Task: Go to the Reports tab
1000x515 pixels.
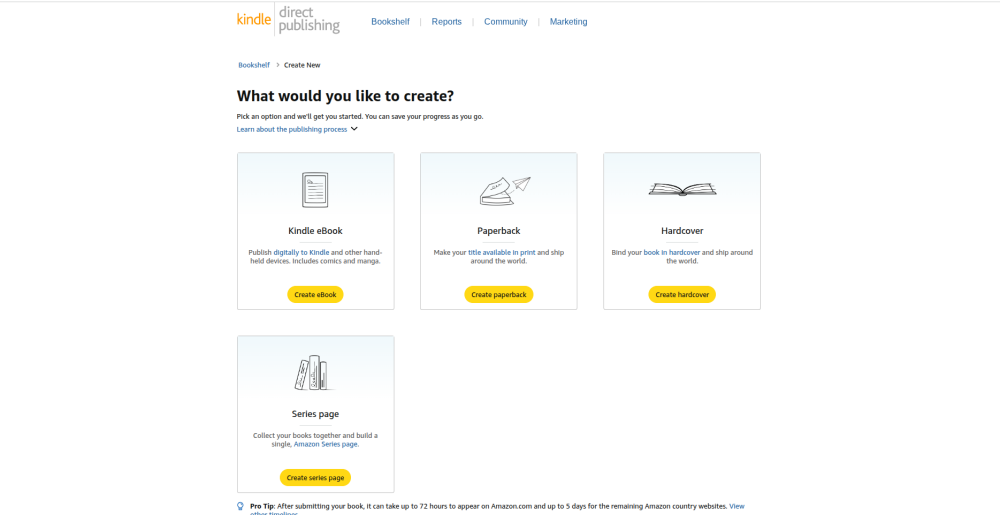Action: point(447,21)
